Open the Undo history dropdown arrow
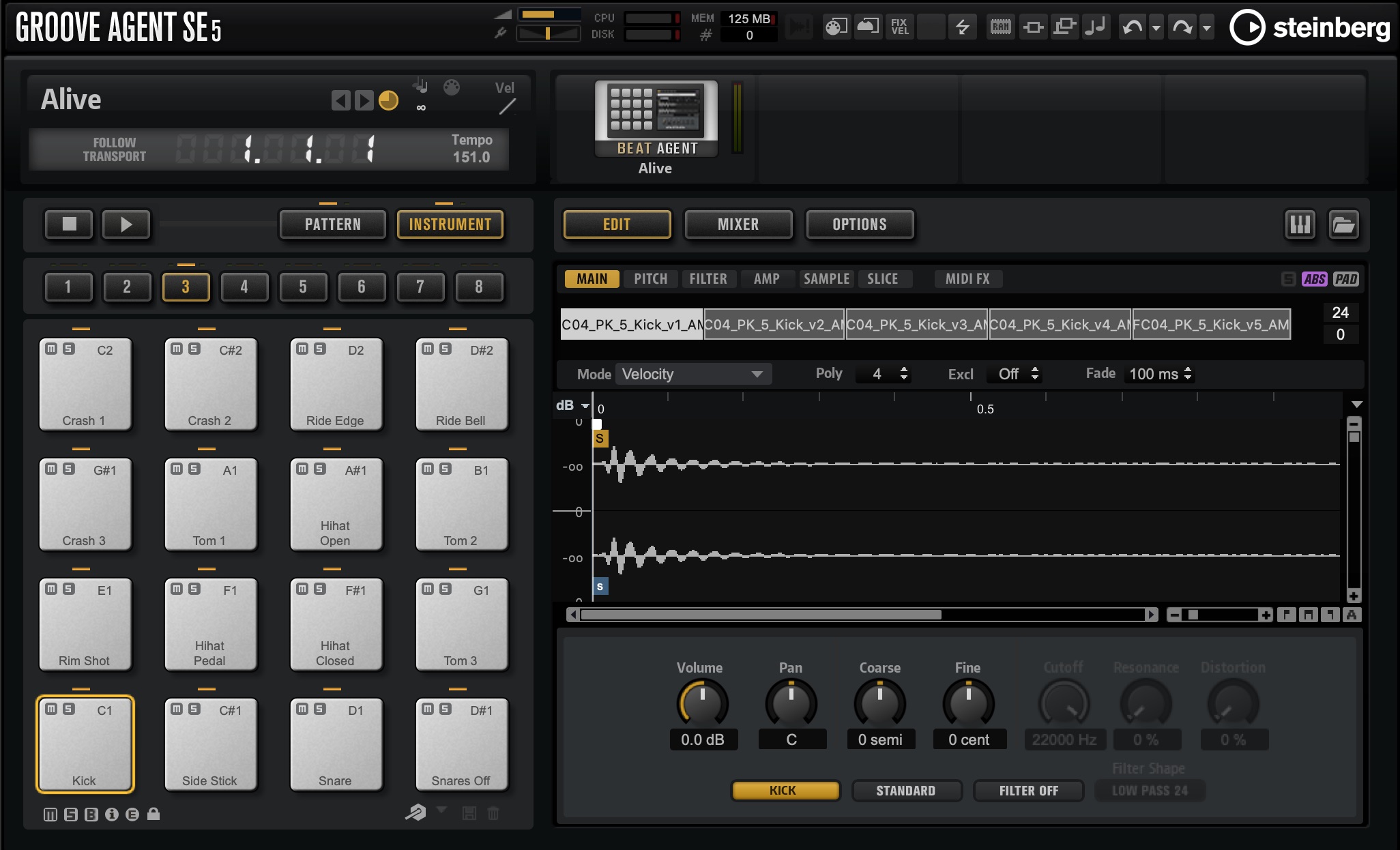Screen dimensions: 1400x850 [x=1156, y=28]
